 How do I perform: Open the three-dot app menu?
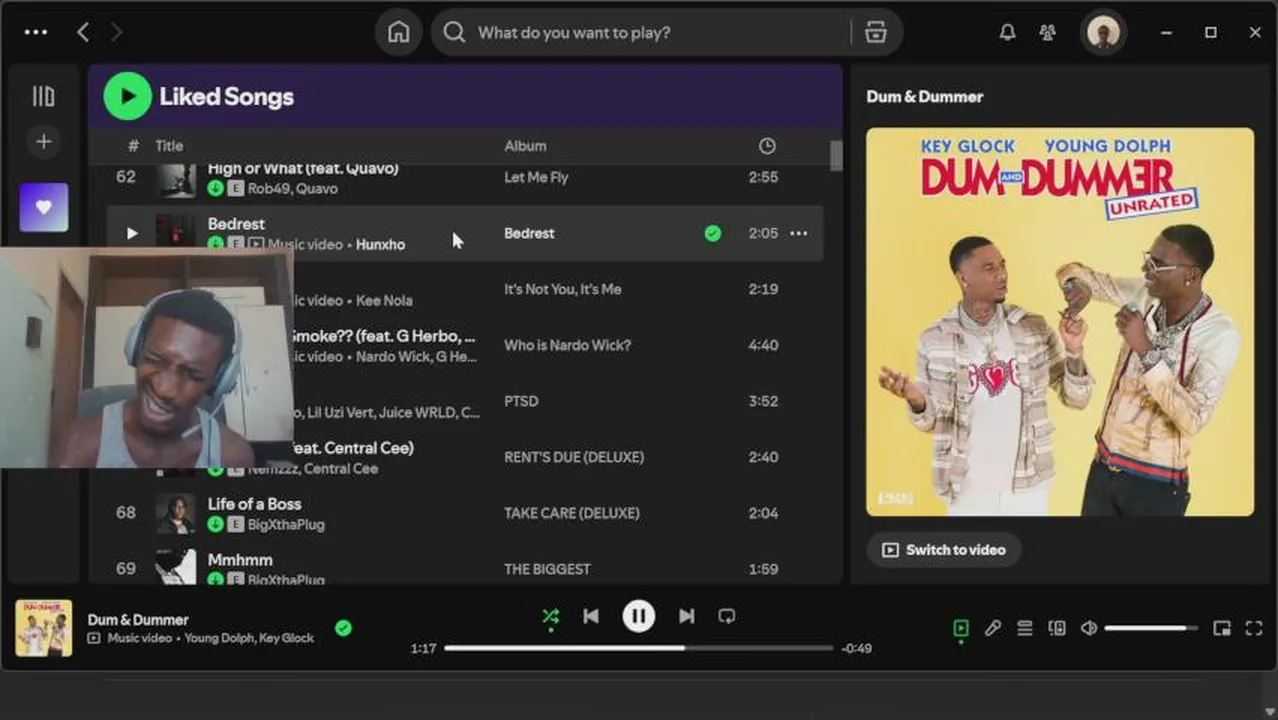(36, 32)
